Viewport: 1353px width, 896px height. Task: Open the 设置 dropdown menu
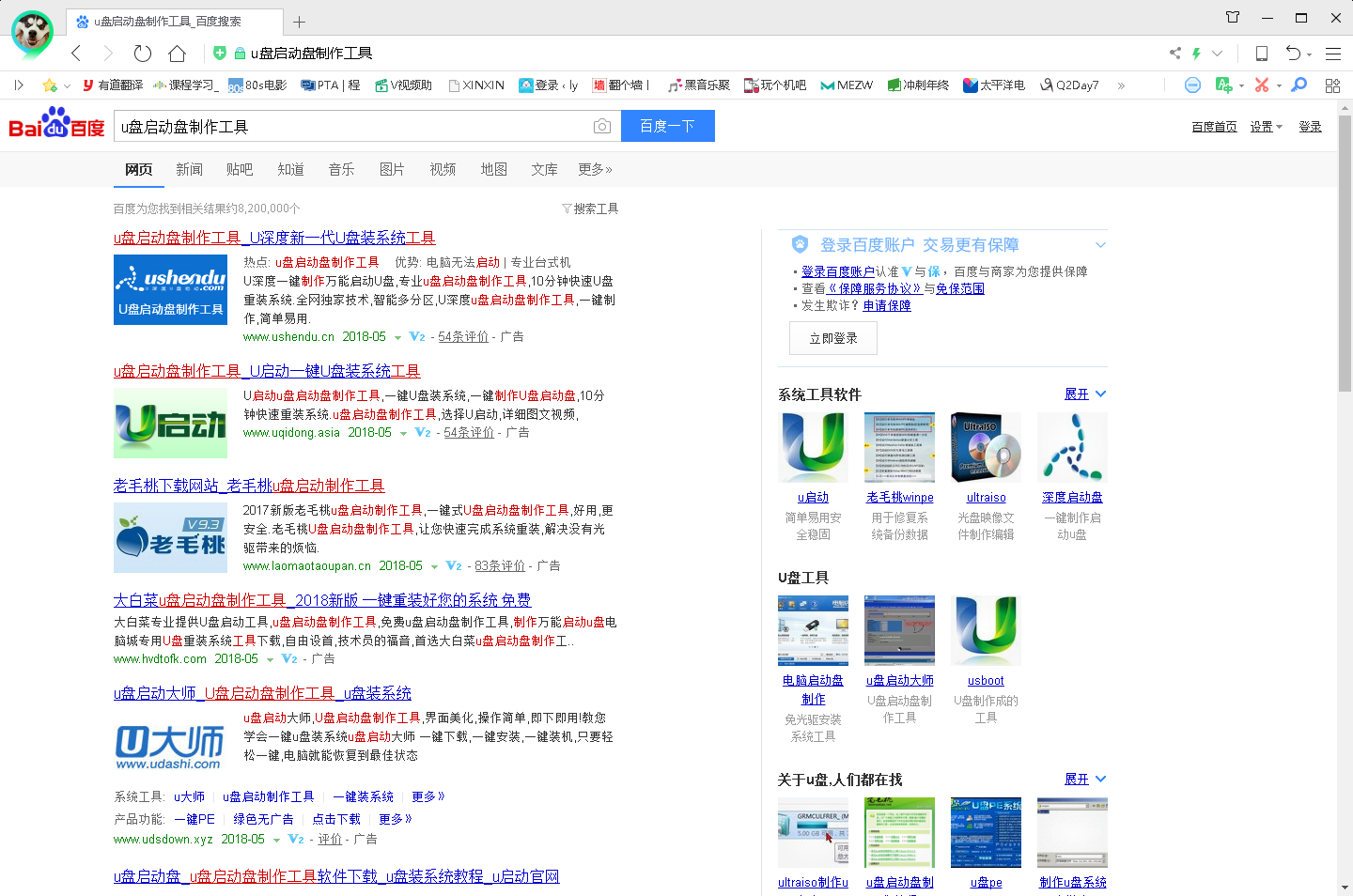pos(1266,127)
